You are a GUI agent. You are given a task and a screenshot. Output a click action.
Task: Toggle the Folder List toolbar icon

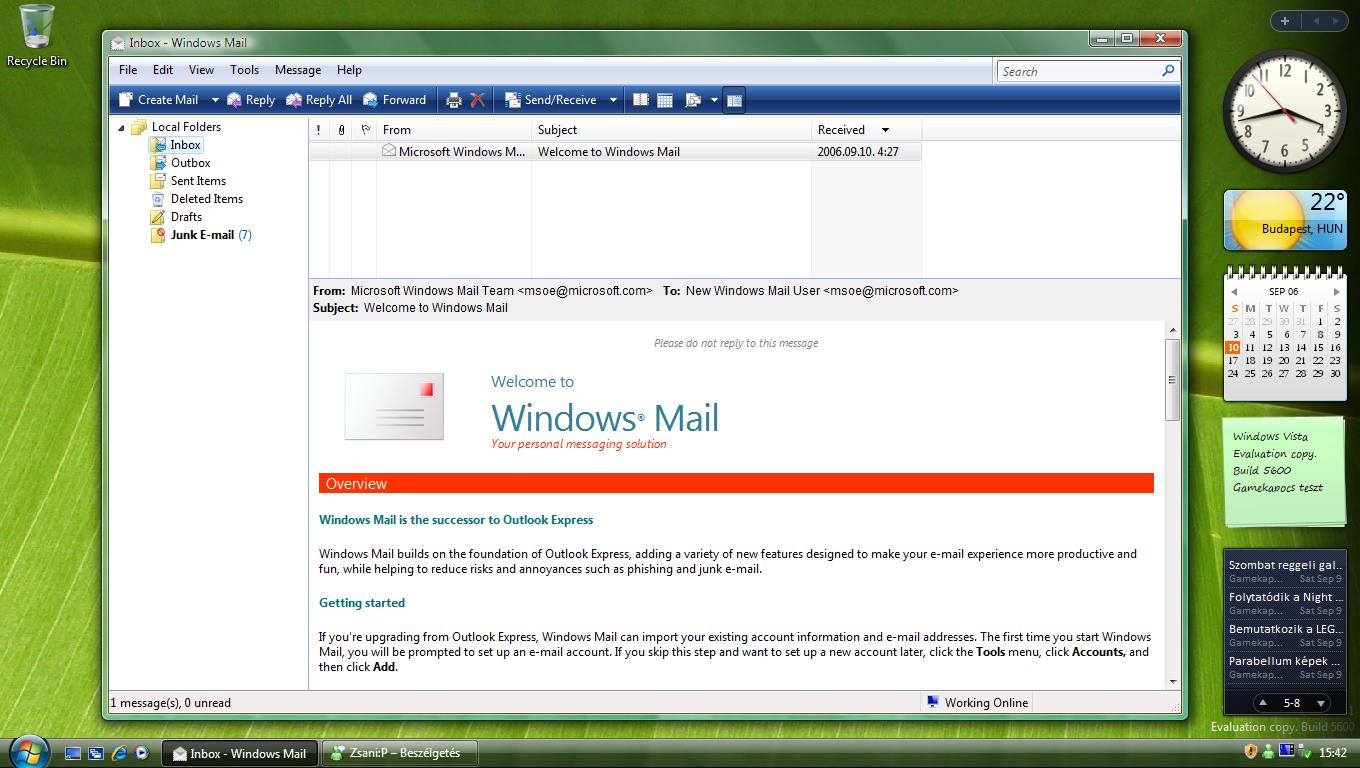tap(734, 100)
